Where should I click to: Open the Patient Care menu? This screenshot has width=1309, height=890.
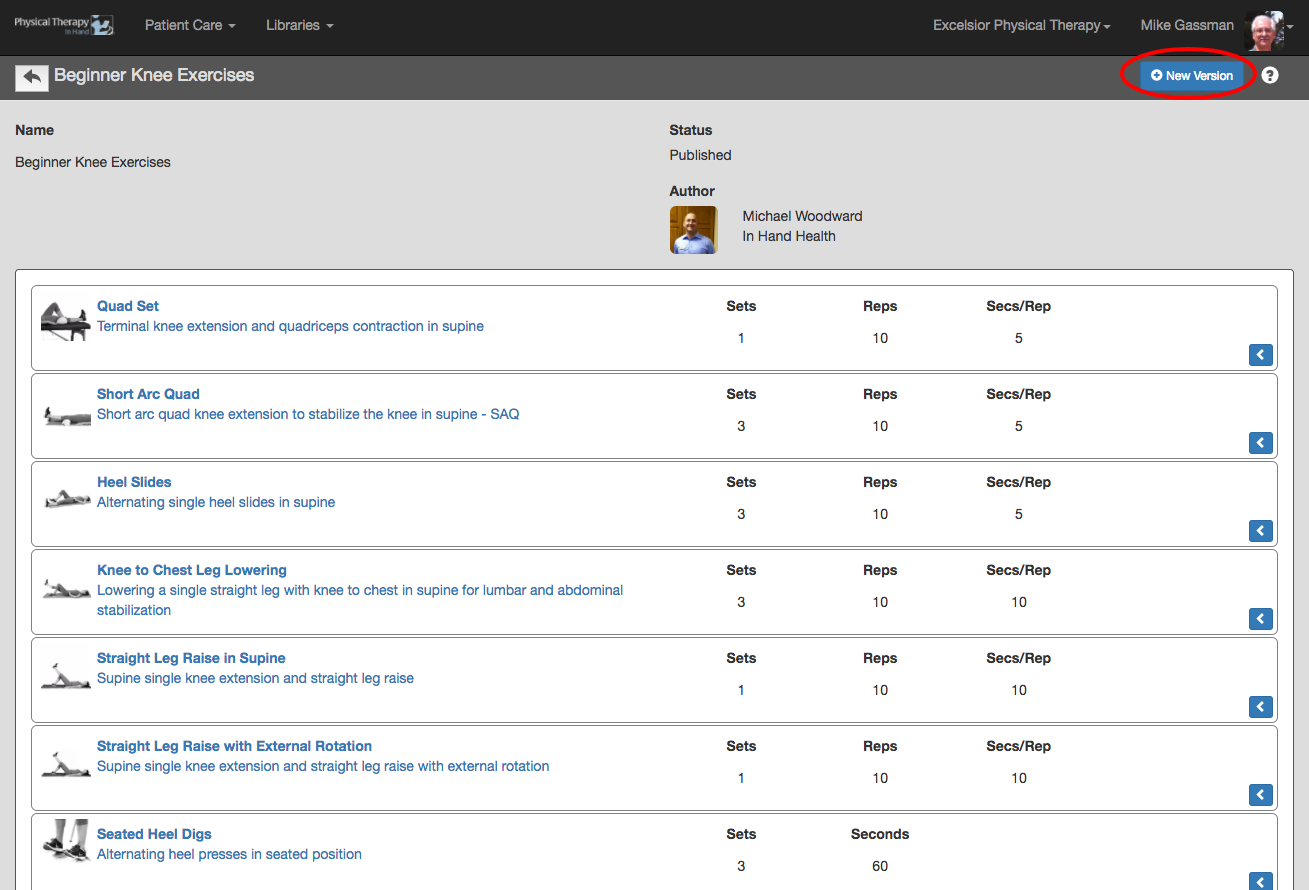pyautogui.click(x=190, y=25)
